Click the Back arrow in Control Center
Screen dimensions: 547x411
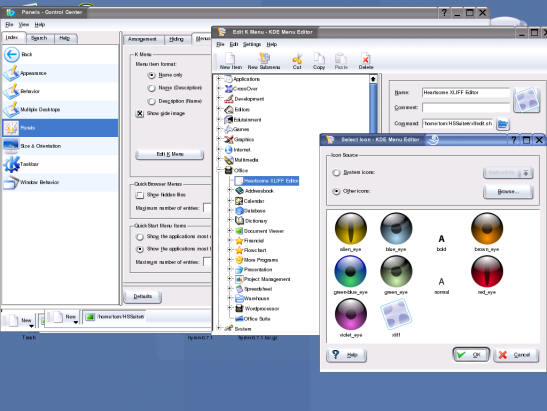point(12,54)
